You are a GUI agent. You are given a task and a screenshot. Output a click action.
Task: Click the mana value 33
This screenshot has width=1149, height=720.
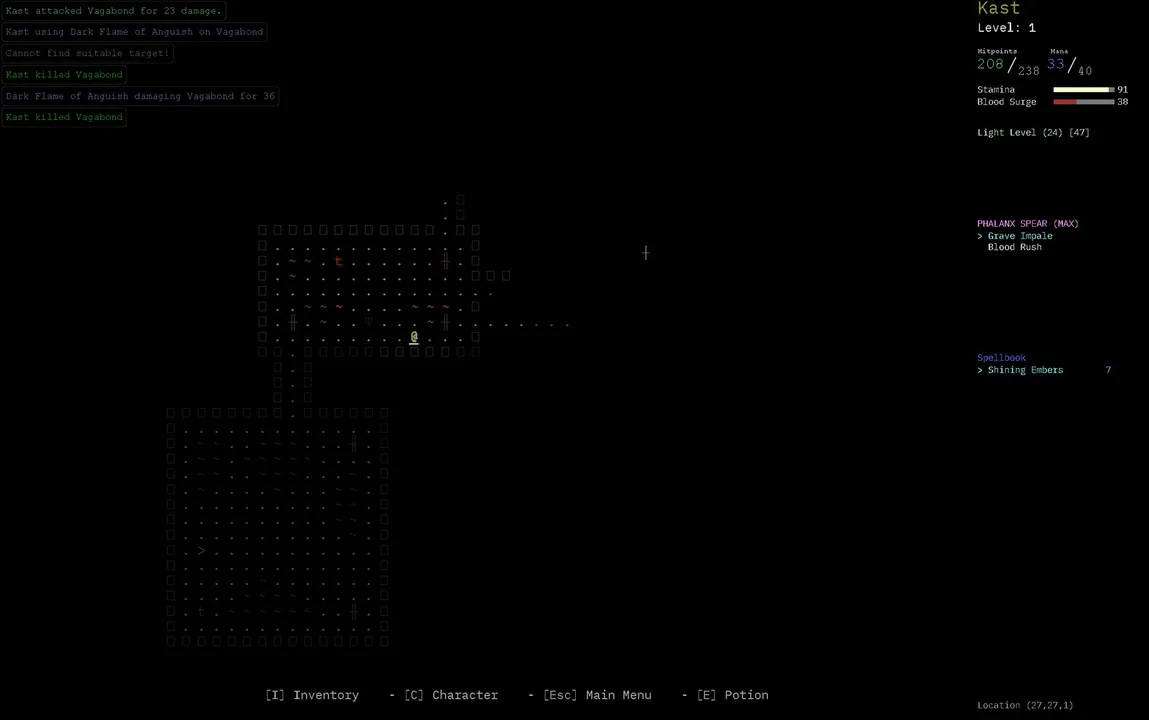pos(1055,64)
